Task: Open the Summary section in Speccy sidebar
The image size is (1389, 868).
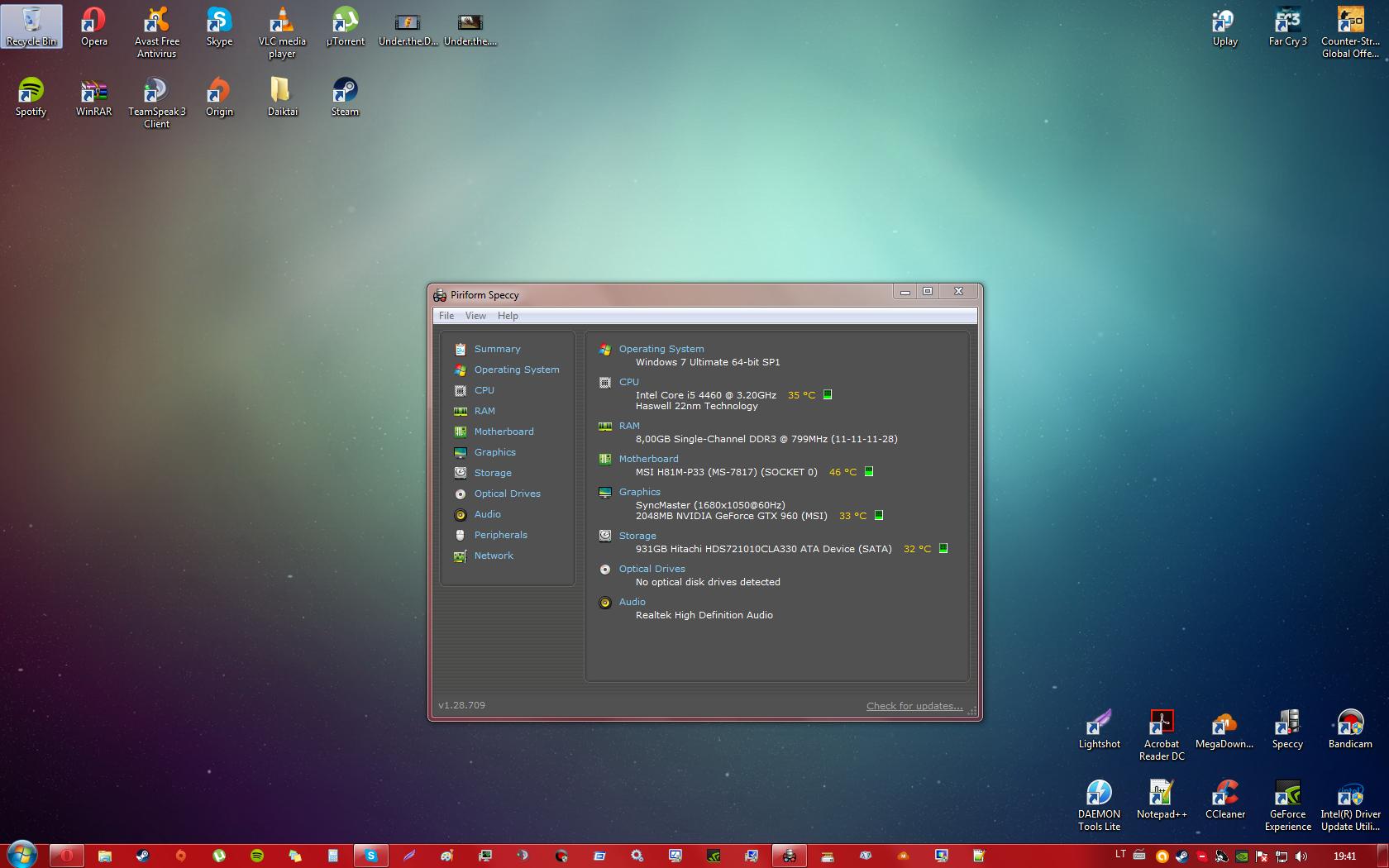Action: tap(497, 349)
